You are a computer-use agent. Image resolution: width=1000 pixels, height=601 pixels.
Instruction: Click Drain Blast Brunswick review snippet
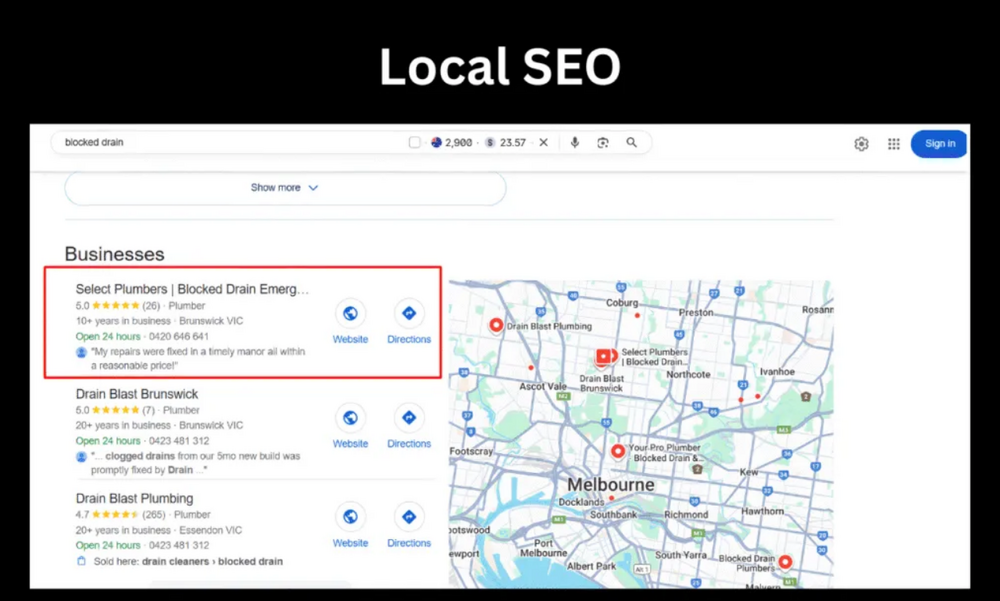coord(195,463)
